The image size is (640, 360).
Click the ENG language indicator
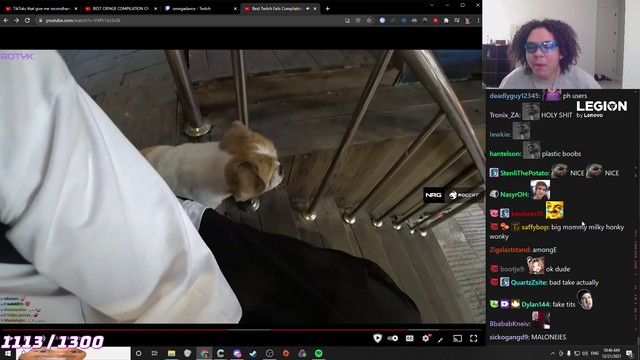pyautogui.click(x=595, y=353)
